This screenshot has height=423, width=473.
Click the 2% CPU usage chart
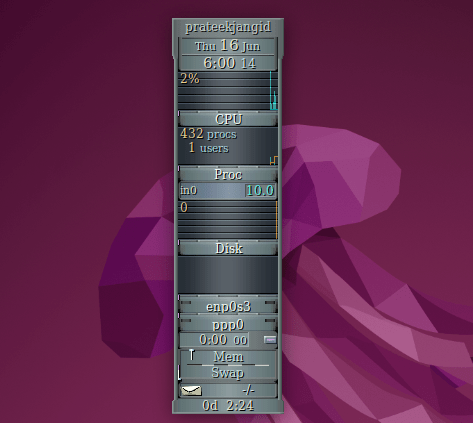[x=228, y=91]
